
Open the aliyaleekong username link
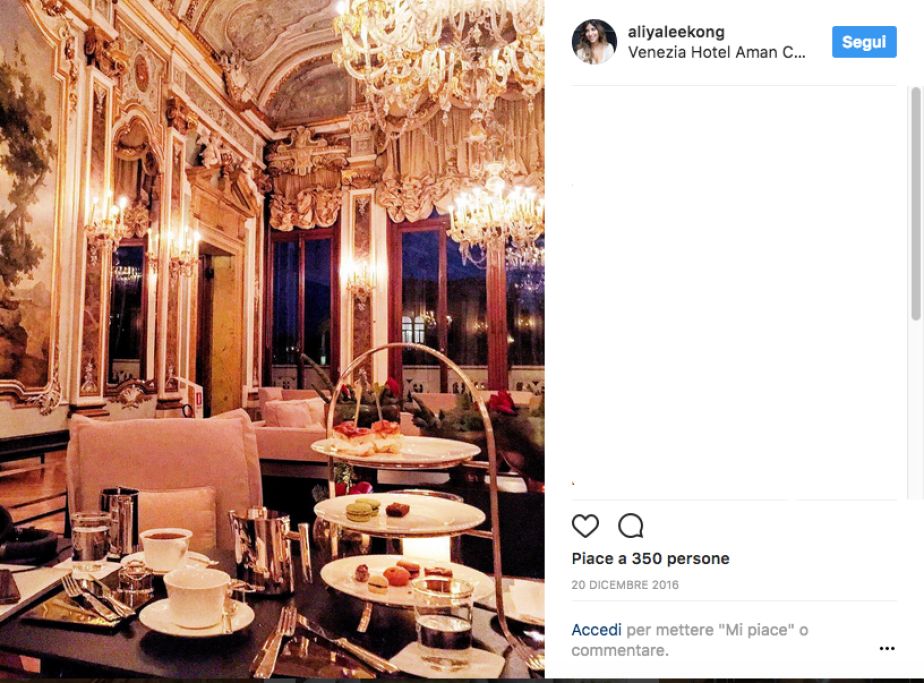676,32
